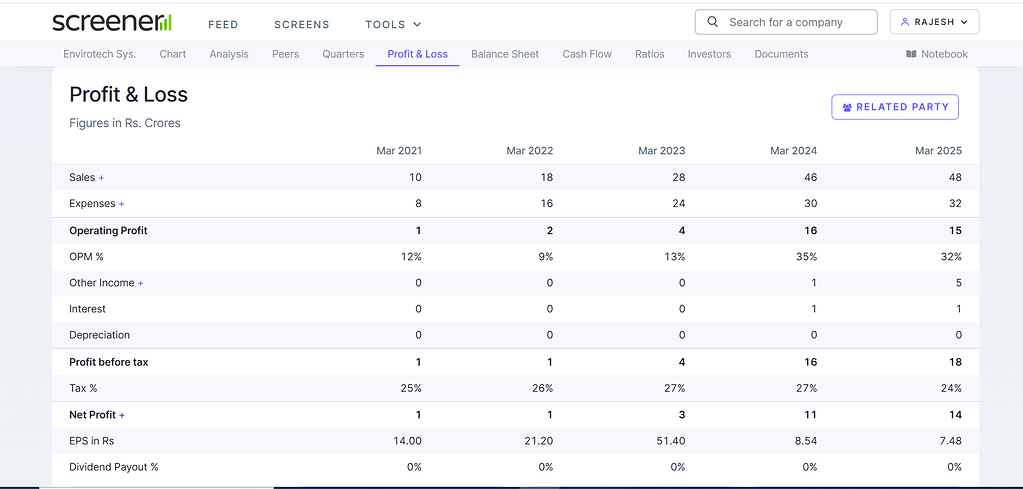1023x489 pixels.
Task: Expand Other Income plus icon
Action: tap(141, 283)
